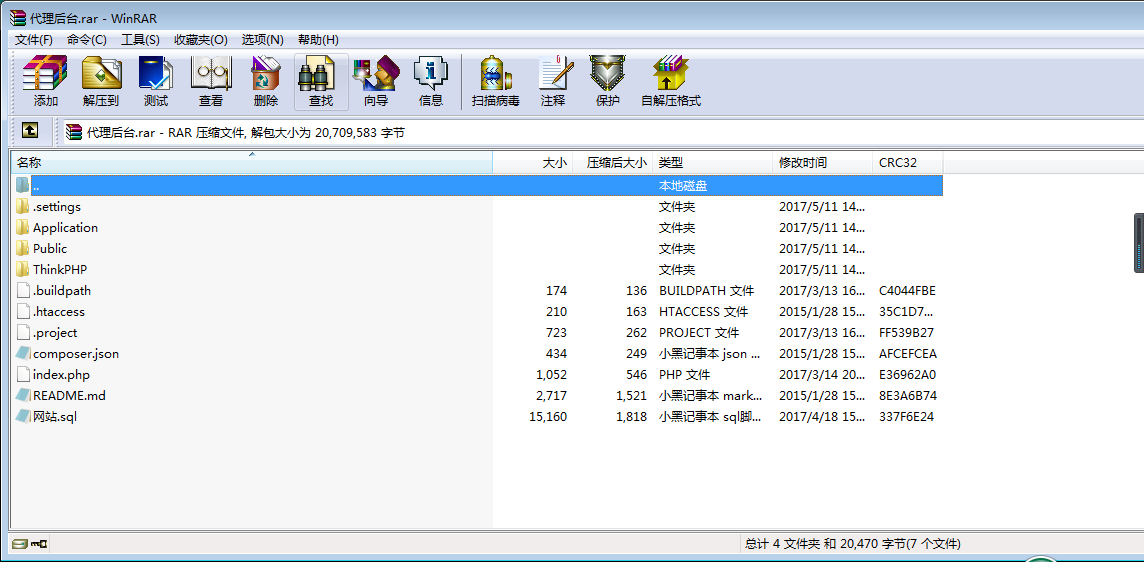The image size is (1144, 562).
Task: Click CRC32 value 337F6E24
Action: point(907,417)
